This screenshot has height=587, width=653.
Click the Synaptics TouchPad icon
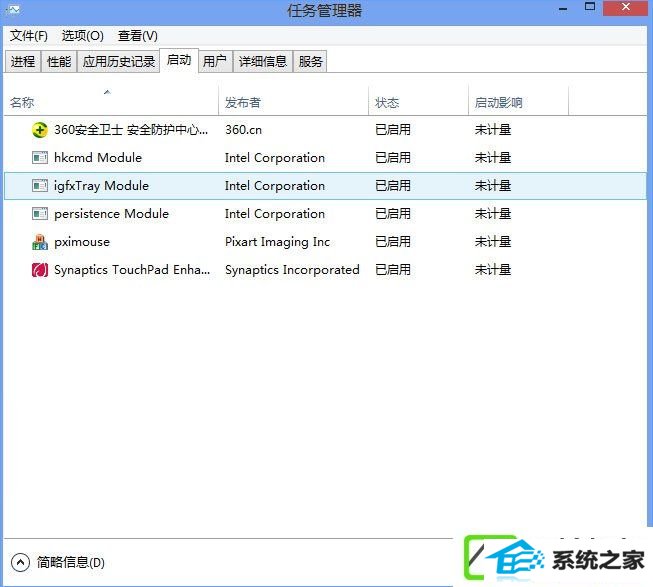click(40, 270)
